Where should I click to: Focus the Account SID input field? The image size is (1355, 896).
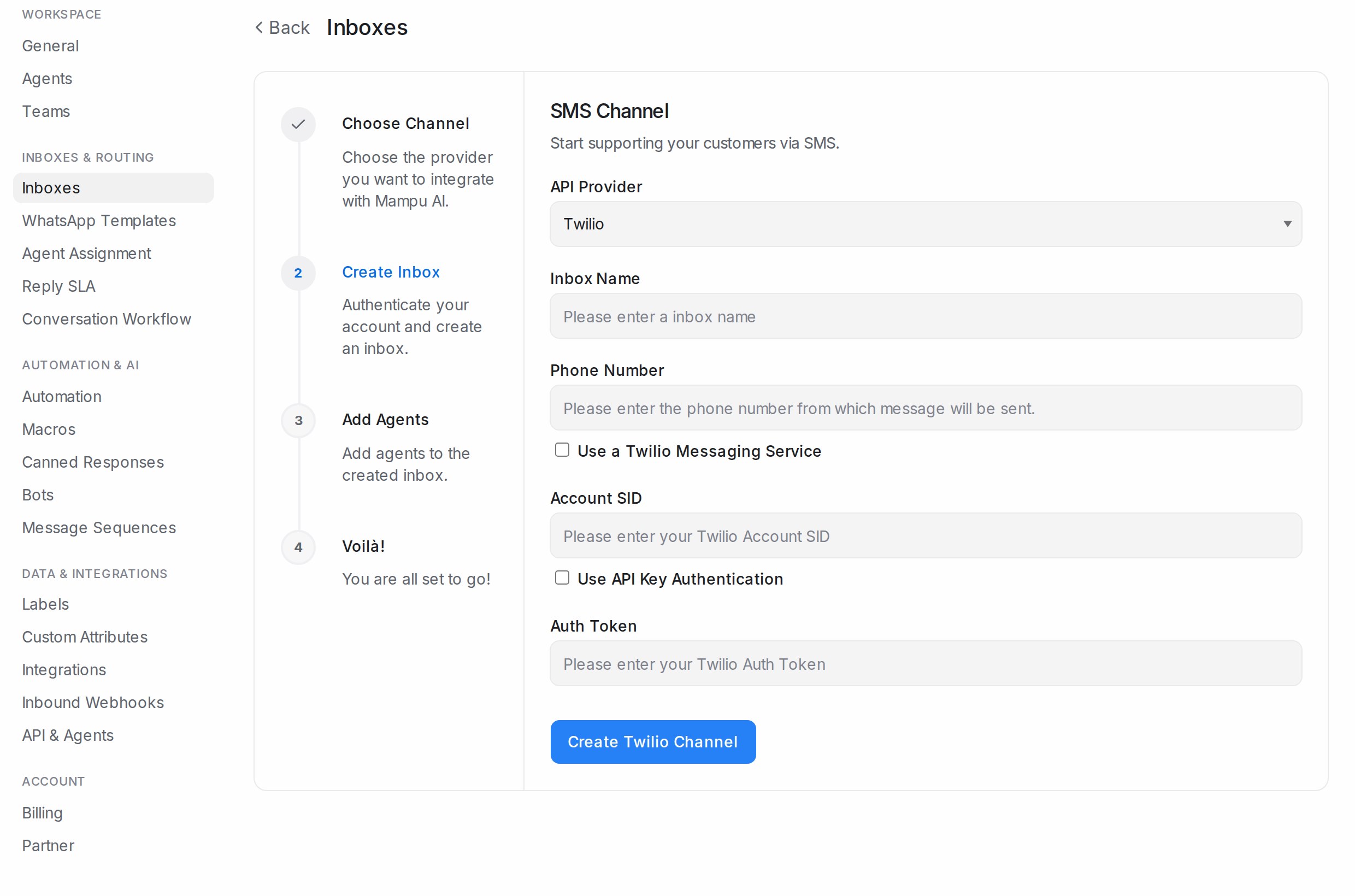[926, 535]
